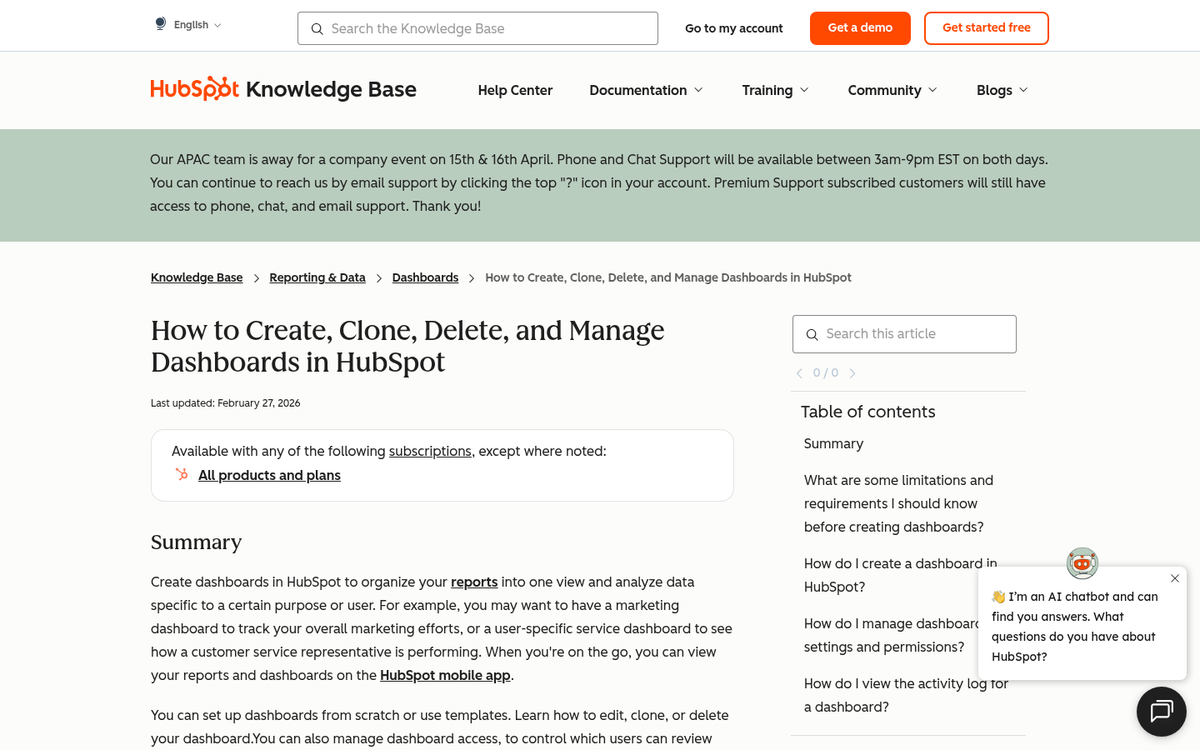Expand the Blogs dropdown

click(1001, 90)
